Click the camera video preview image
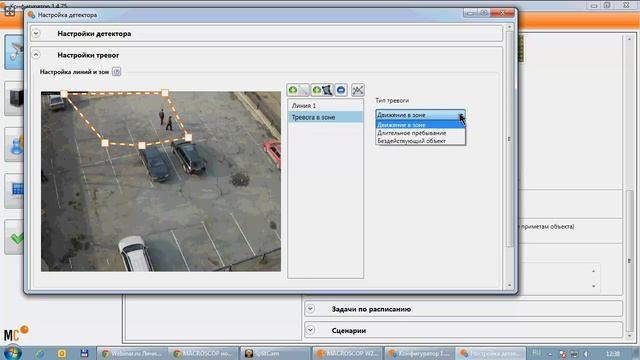The width and height of the screenshot is (640, 360). [161, 181]
